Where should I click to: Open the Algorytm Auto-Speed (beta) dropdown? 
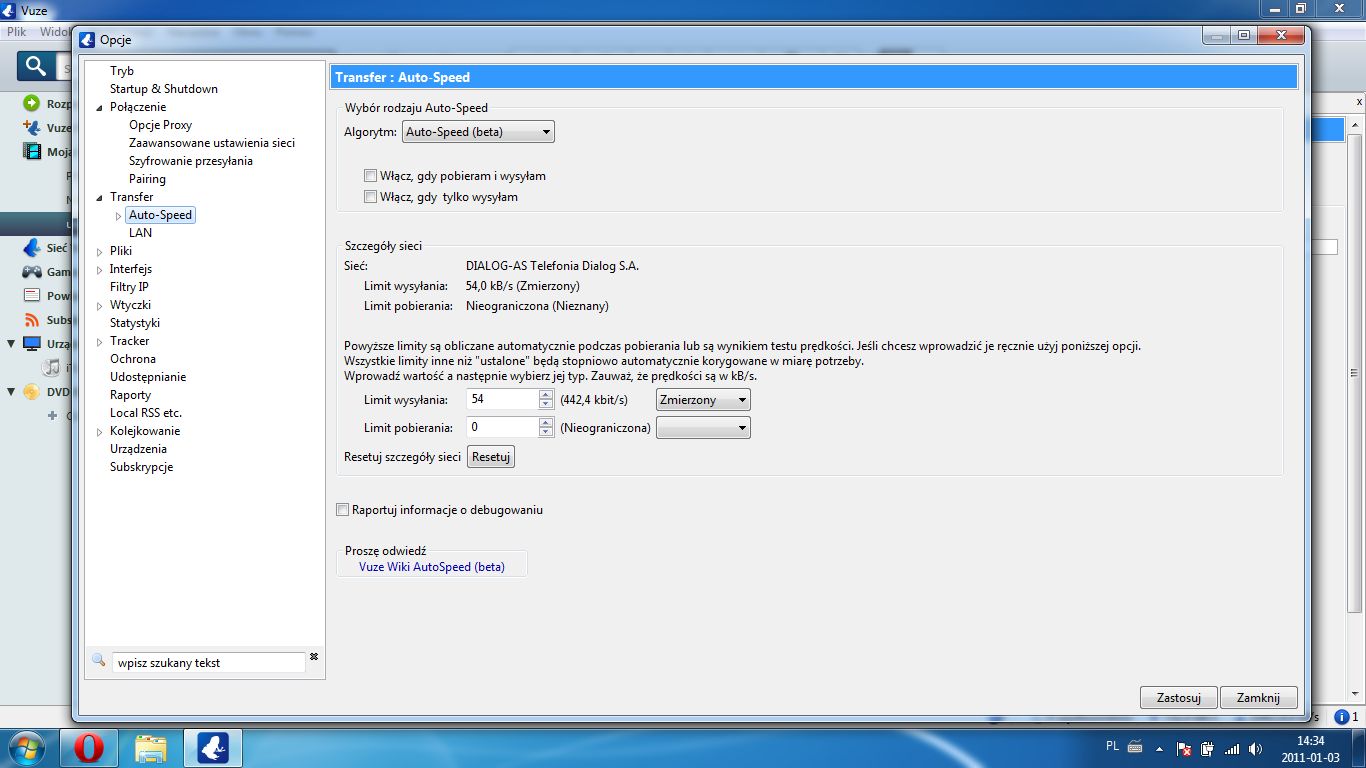pos(478,132)
